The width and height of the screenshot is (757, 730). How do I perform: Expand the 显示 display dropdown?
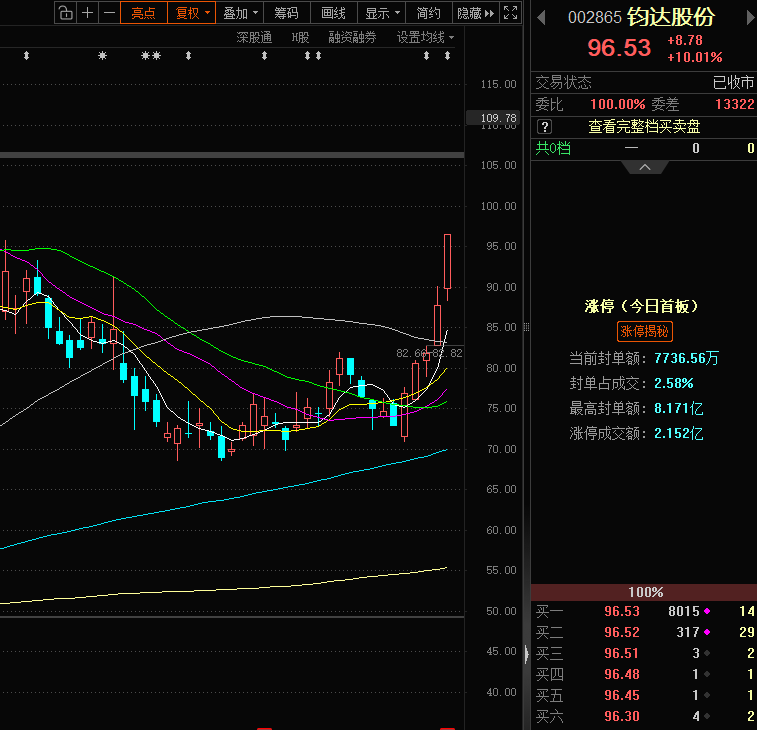pos(382,13)
